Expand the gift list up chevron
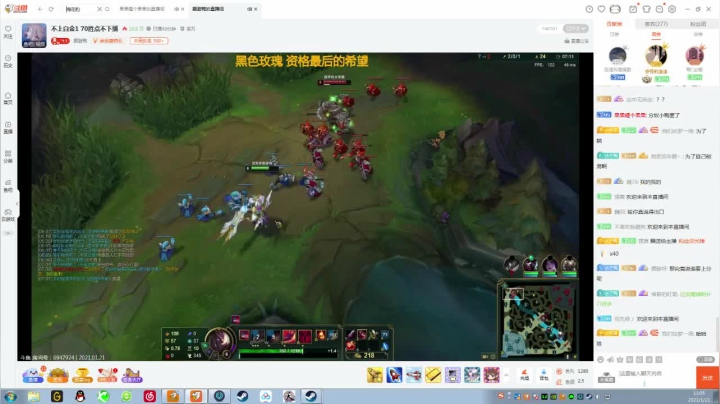720x404 pixels. 506,376
